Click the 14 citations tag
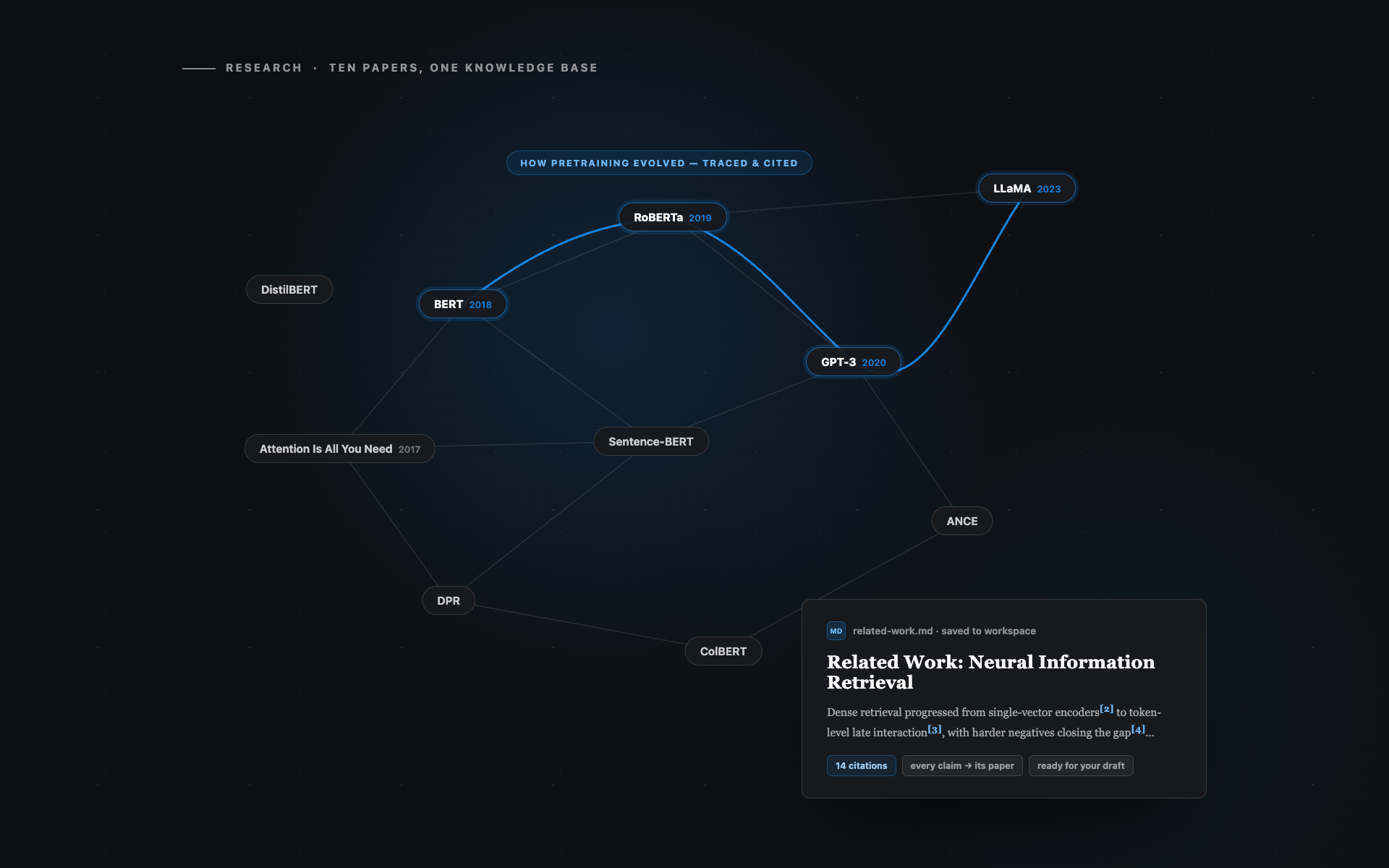1389x868 pixels. click(861, 765)
